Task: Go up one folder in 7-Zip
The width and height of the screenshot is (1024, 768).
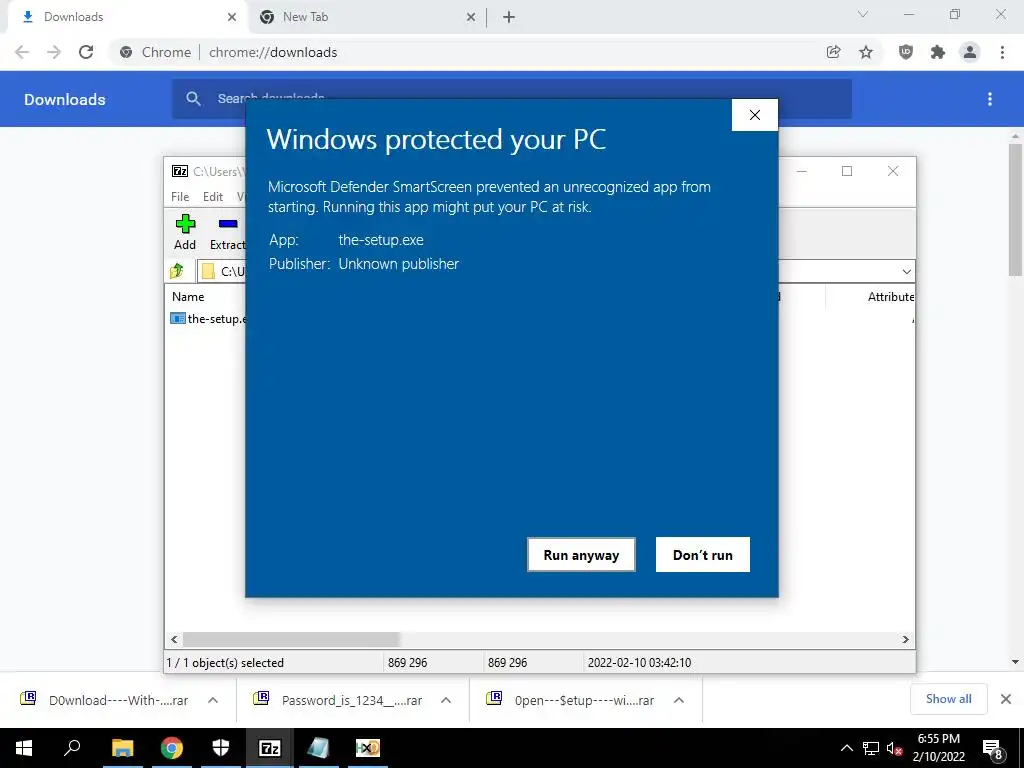Action: pos(177,270)
